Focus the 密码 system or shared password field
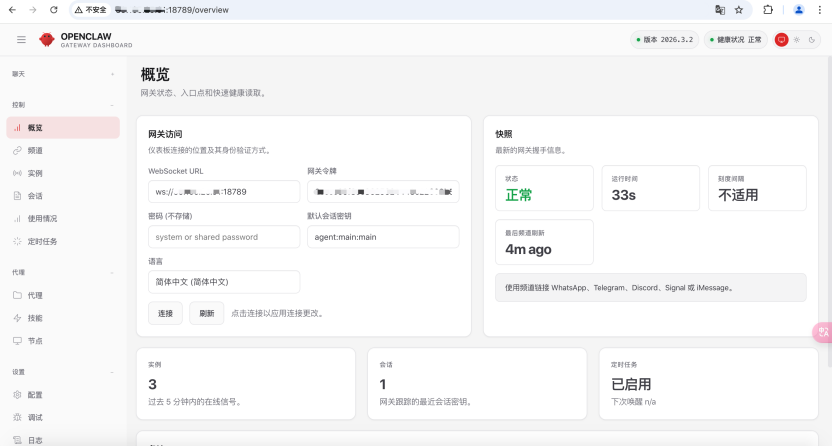832x446 pixels. (x=224, y=237)
